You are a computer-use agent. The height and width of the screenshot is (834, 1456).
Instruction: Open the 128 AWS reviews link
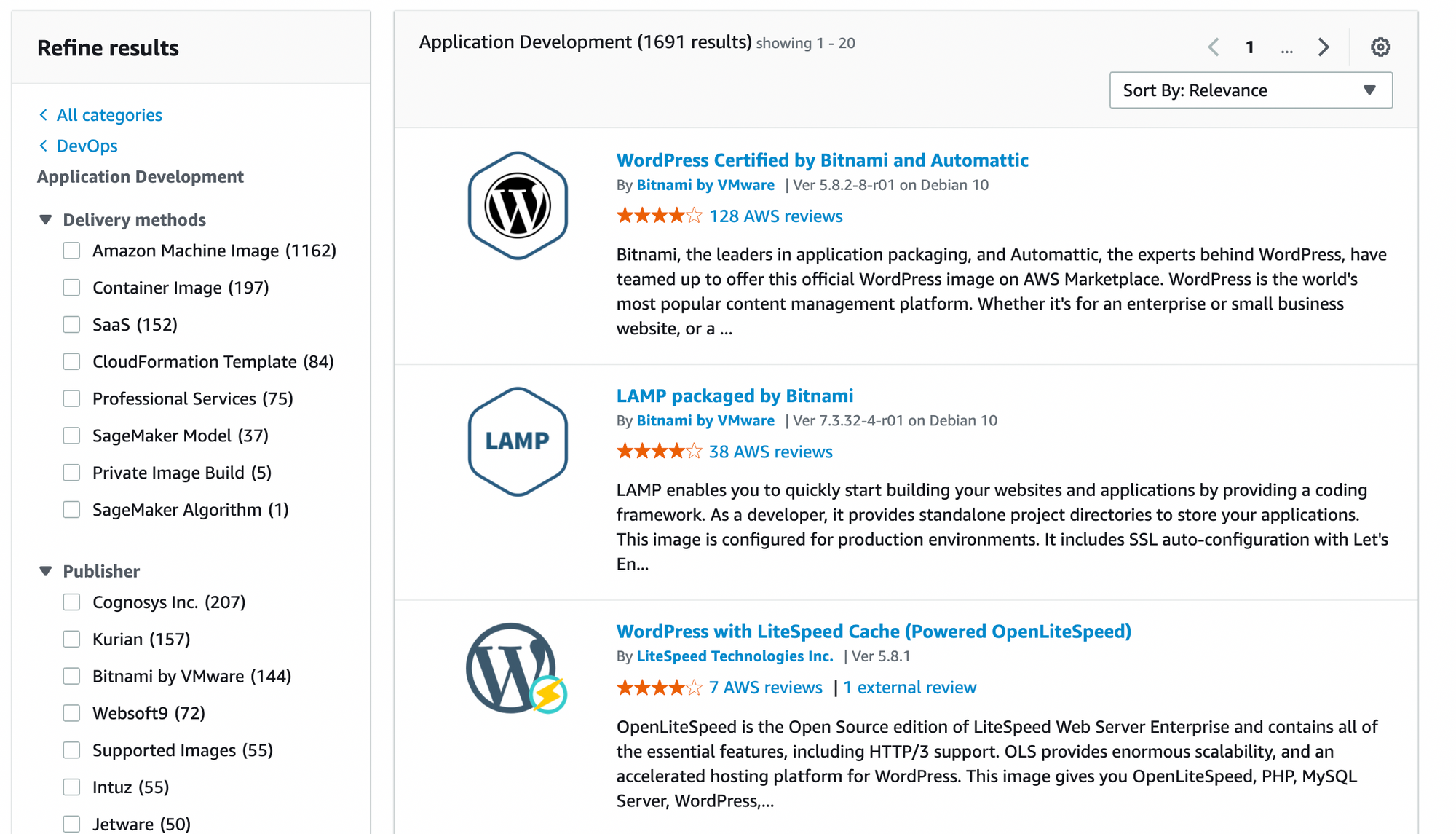pyautogui.click(x=775, y=216)
